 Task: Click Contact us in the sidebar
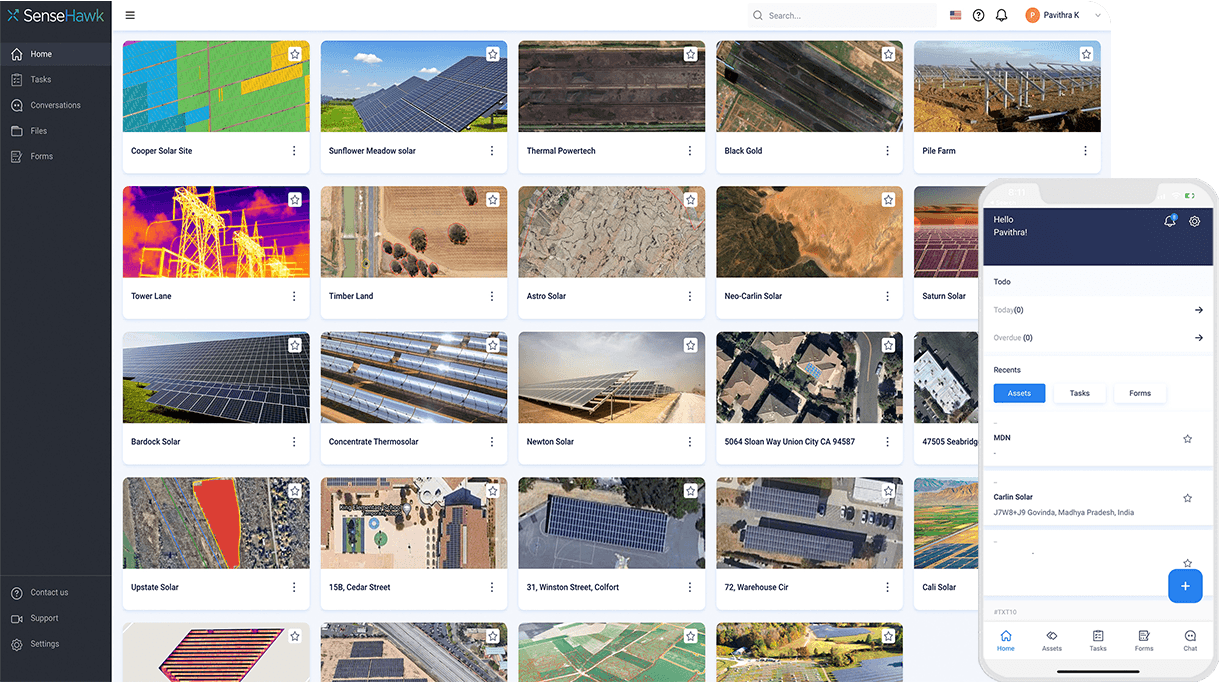point(56,592)
